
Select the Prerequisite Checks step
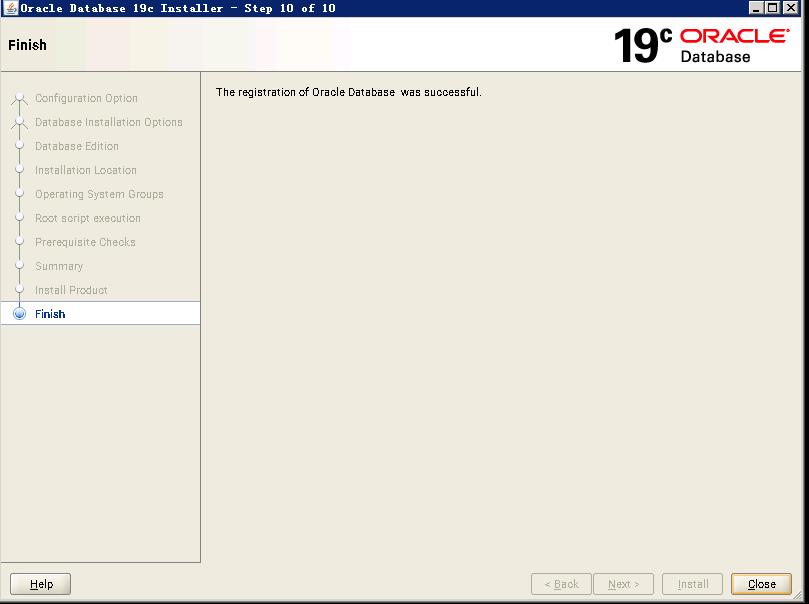point(85,242)
